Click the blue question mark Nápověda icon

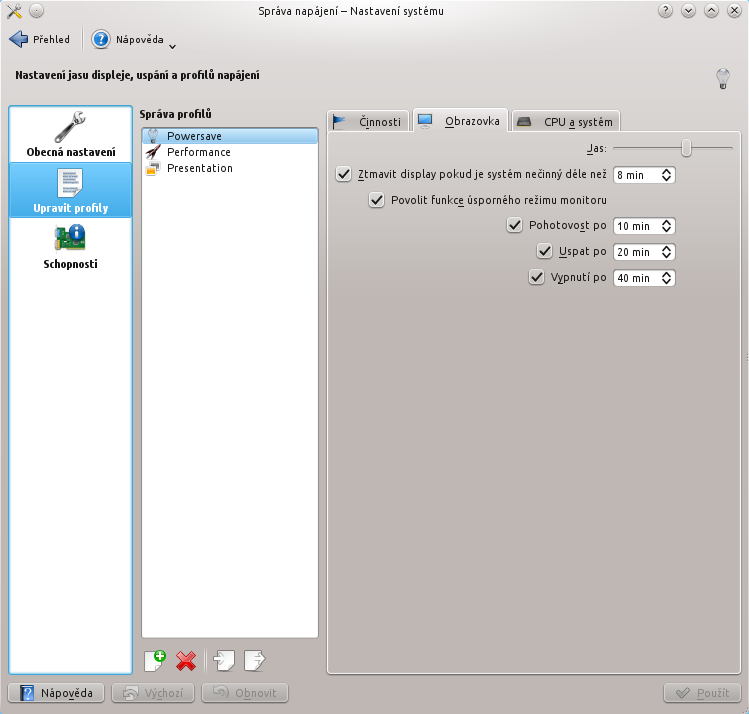[x=101, y=39]
